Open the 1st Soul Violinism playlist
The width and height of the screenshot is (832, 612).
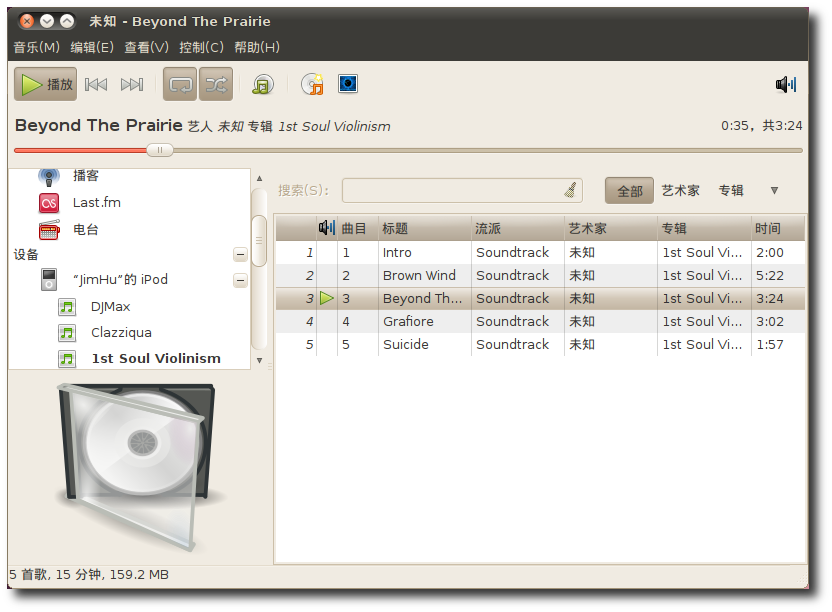[156, 359]
